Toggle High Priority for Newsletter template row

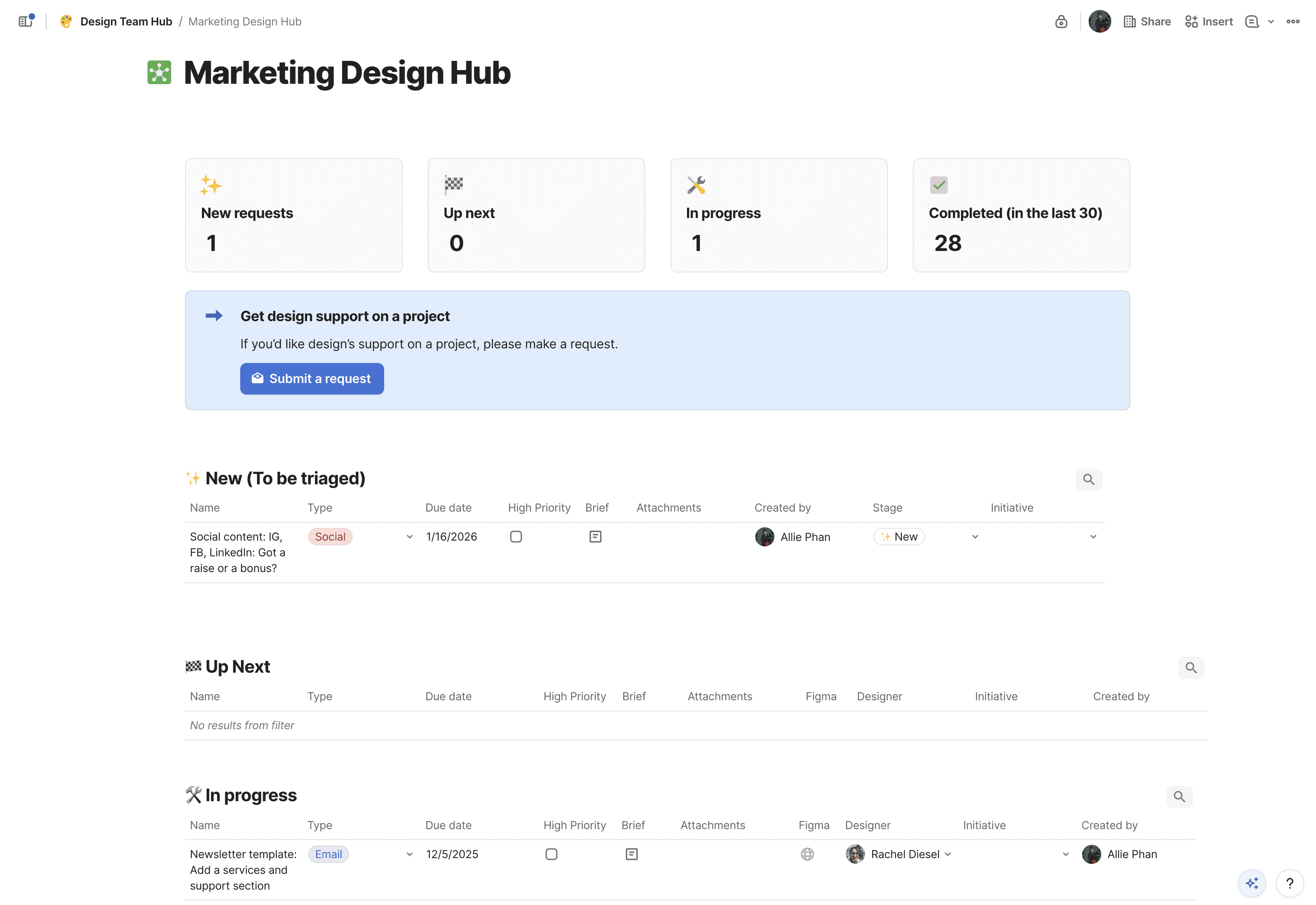point(551,854)
